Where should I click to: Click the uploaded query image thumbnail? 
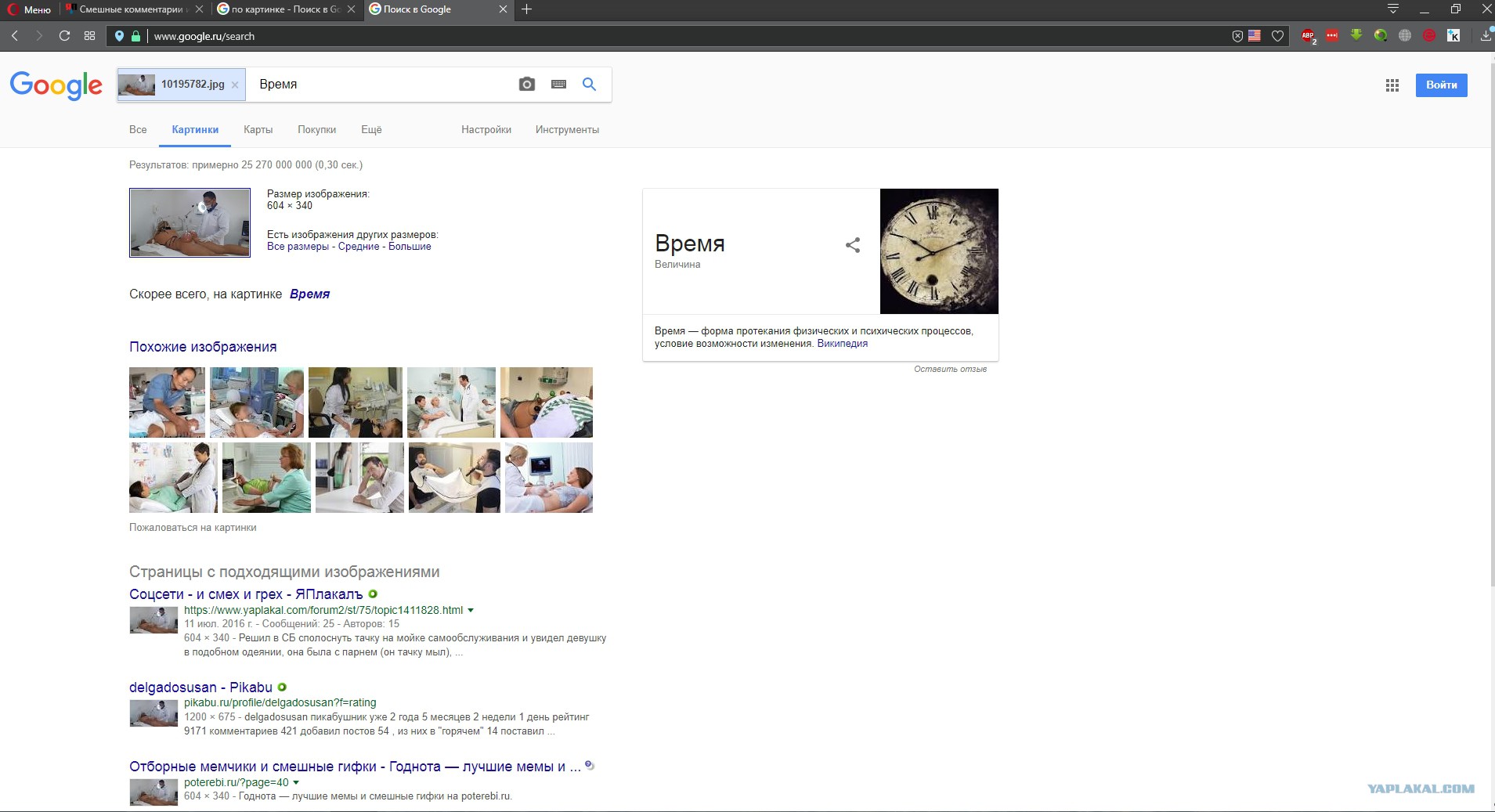(190, 222)
